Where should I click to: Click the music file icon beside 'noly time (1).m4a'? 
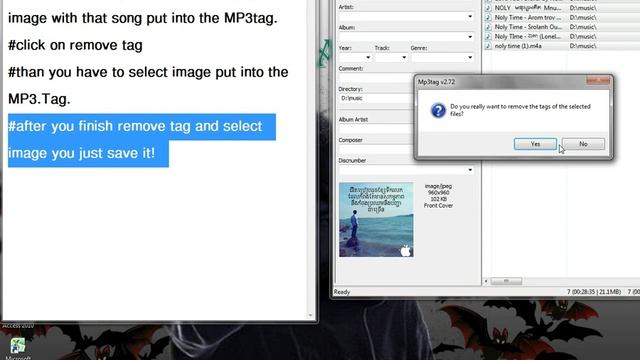tap(488, 46)
